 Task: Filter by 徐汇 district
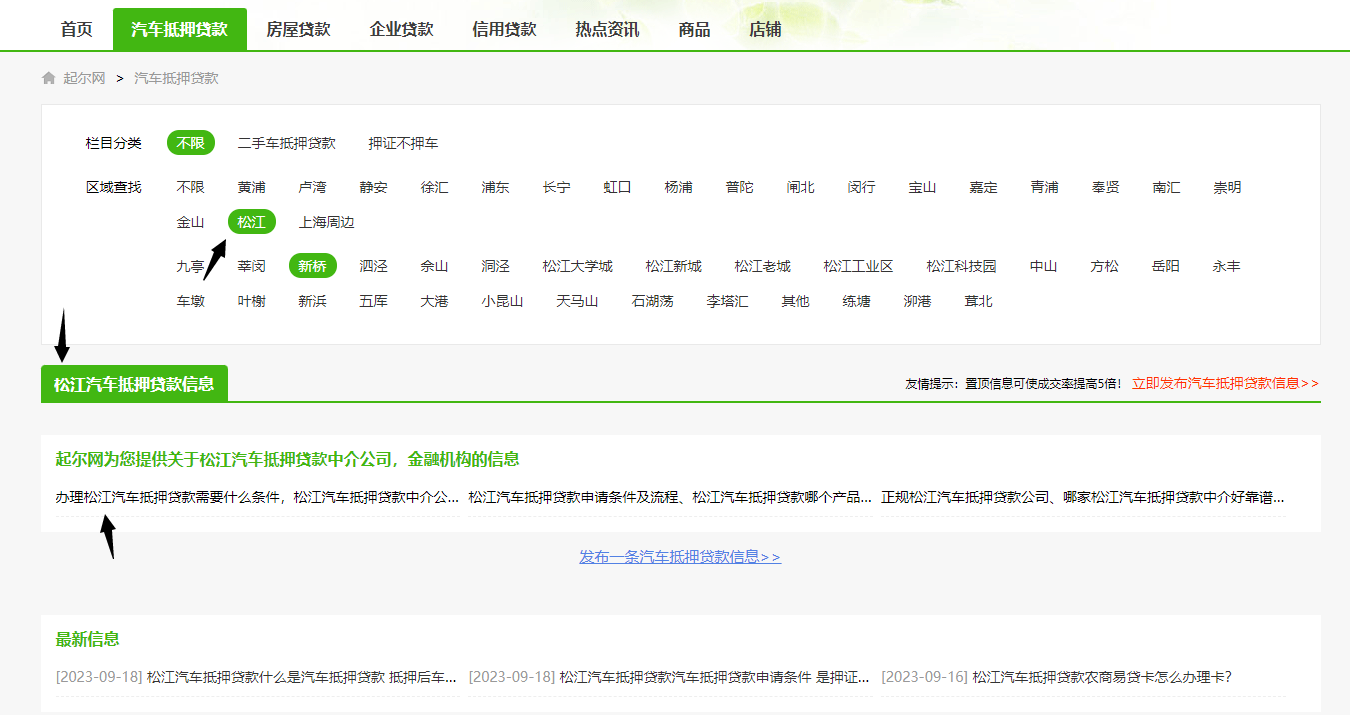tap(435, 187)
